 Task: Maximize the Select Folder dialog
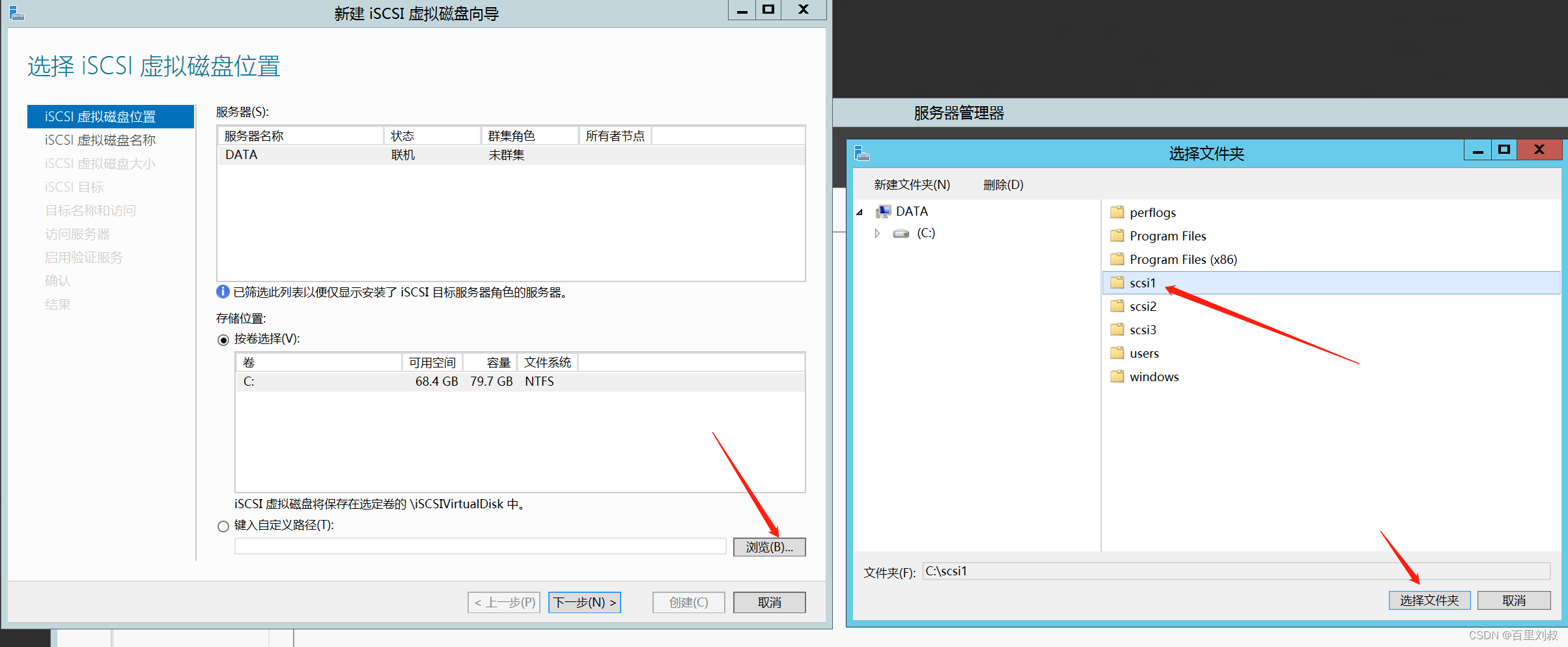tap(1504, 150)
